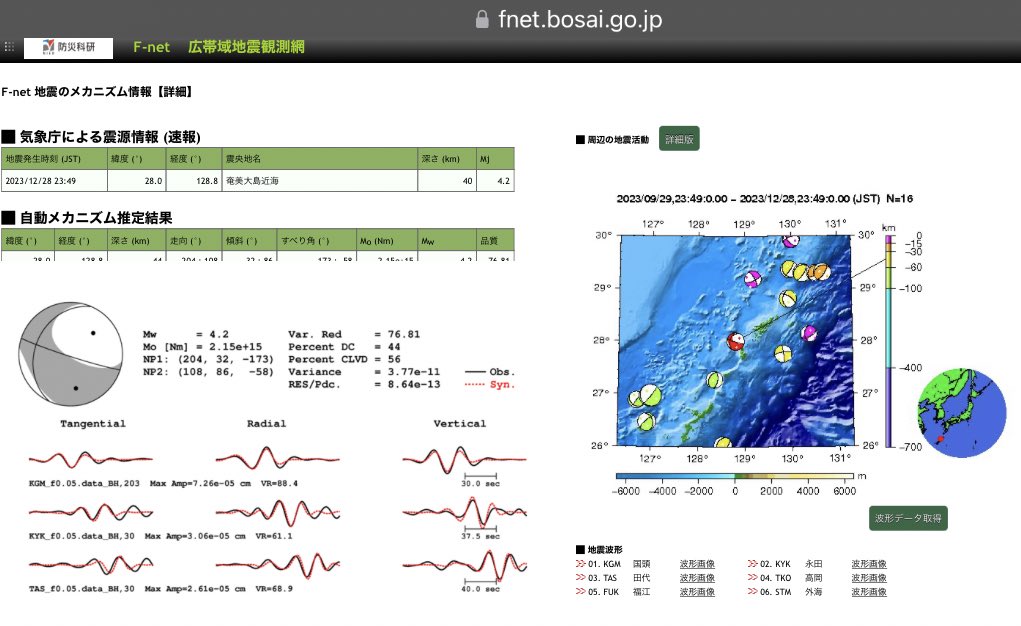The width and height of the screenshot is (1021, 626).
Task: Click the 深さ (km) header in the JMA table
Action: (447, 159)
